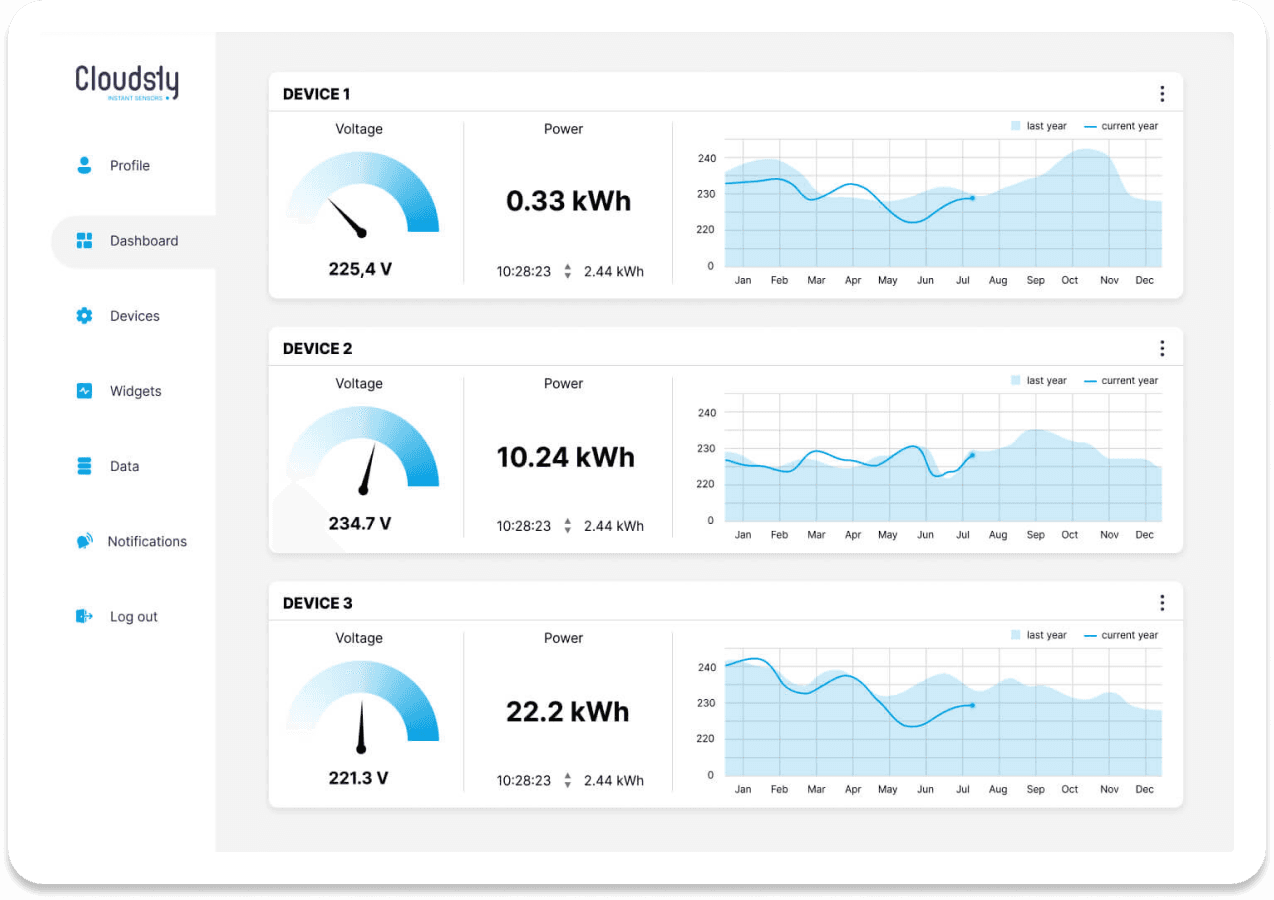The image size is (1274, 900).
Task: Click the Log out icon
Action: pyautogui.click(x=84, y=616)
